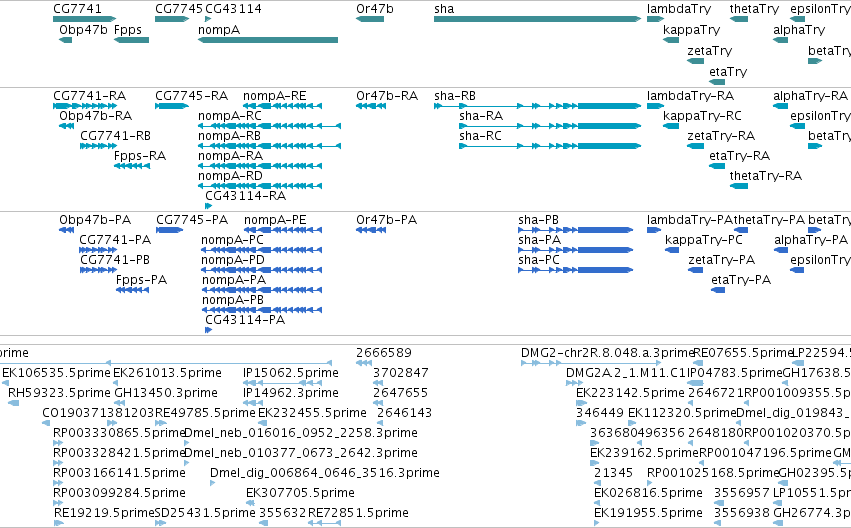Select the alphaTry gene

[780, 40]
